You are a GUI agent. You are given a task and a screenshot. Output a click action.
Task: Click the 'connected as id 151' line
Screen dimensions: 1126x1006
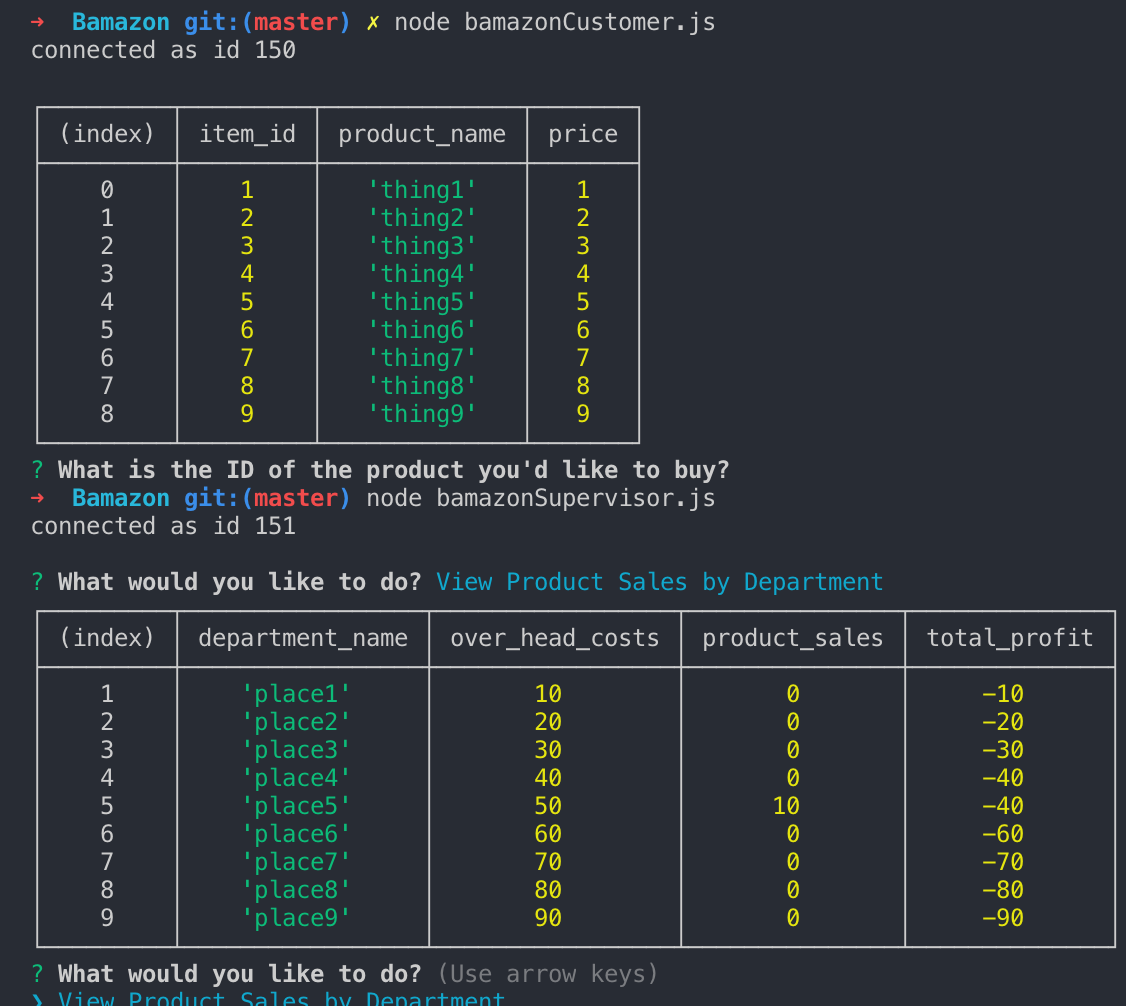click(163, 526)
